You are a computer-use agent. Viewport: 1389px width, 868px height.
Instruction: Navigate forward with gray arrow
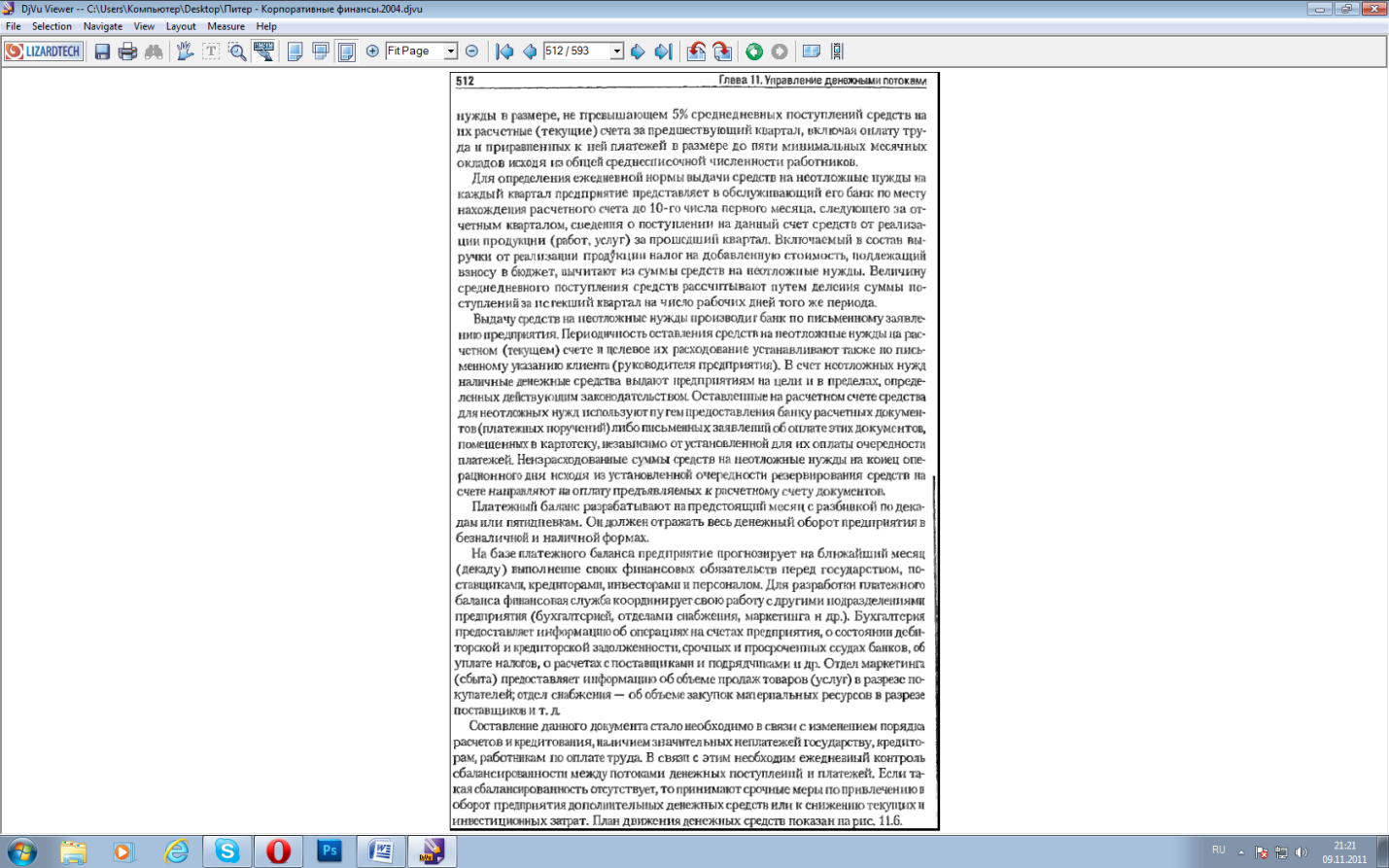tap(780, 52)
